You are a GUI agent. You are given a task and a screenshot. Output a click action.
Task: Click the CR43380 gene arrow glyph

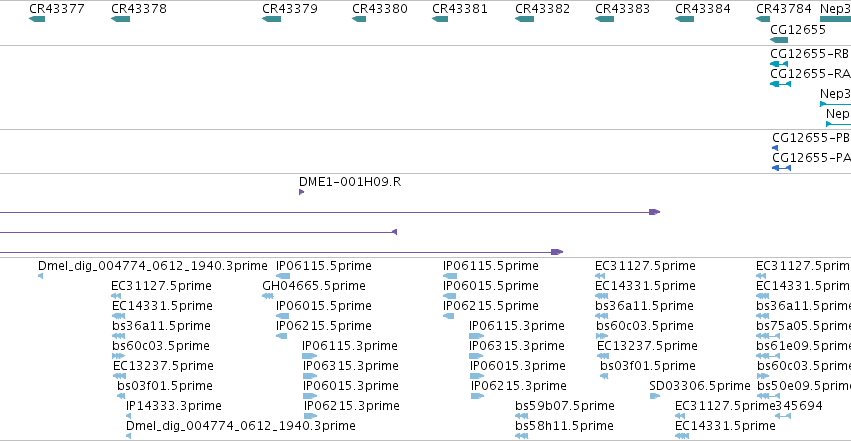[x=359, y=19]
